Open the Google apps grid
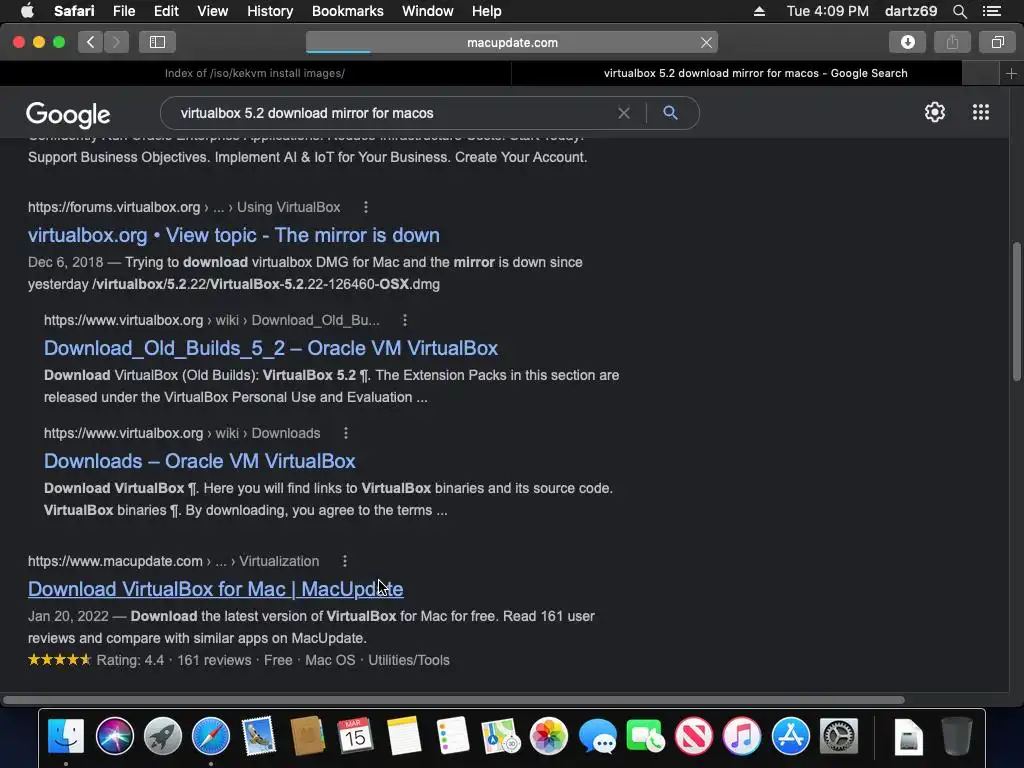The height and width of the screenshot is (768, 1024). pyautogui.click(x=981, y=112)
